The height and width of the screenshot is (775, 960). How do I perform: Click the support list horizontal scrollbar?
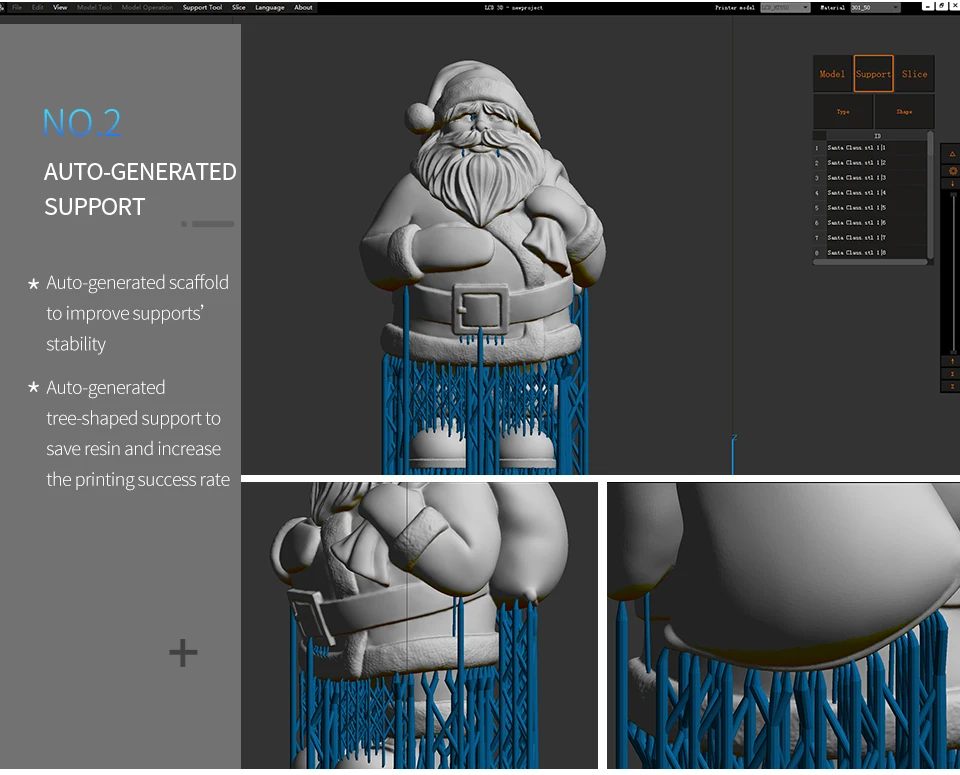tap(869, 262)
